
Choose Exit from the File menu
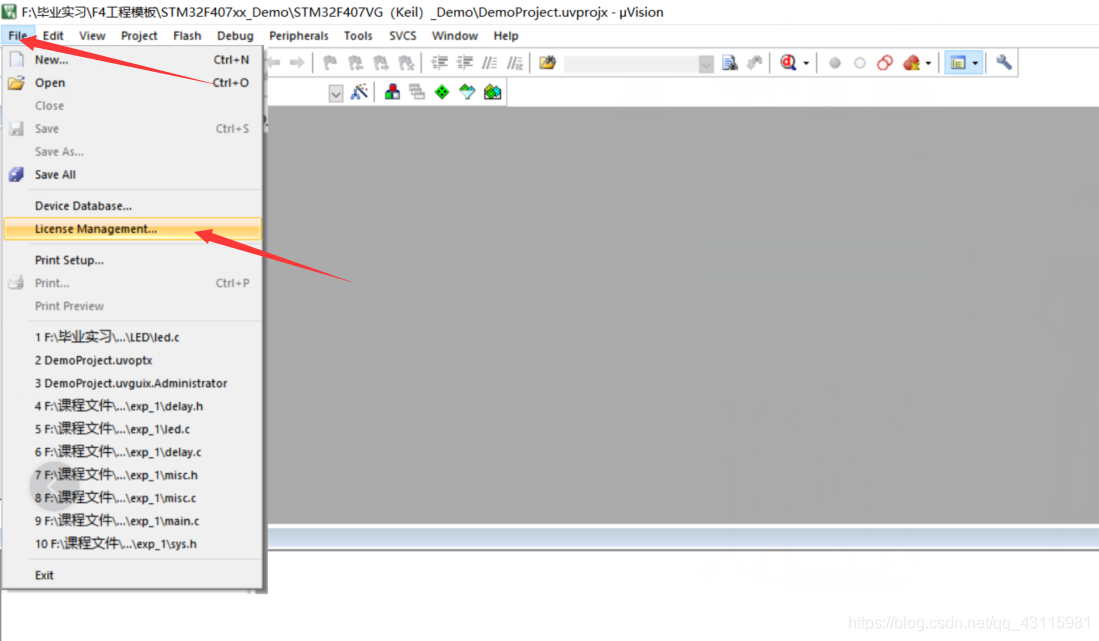[132, 575]
